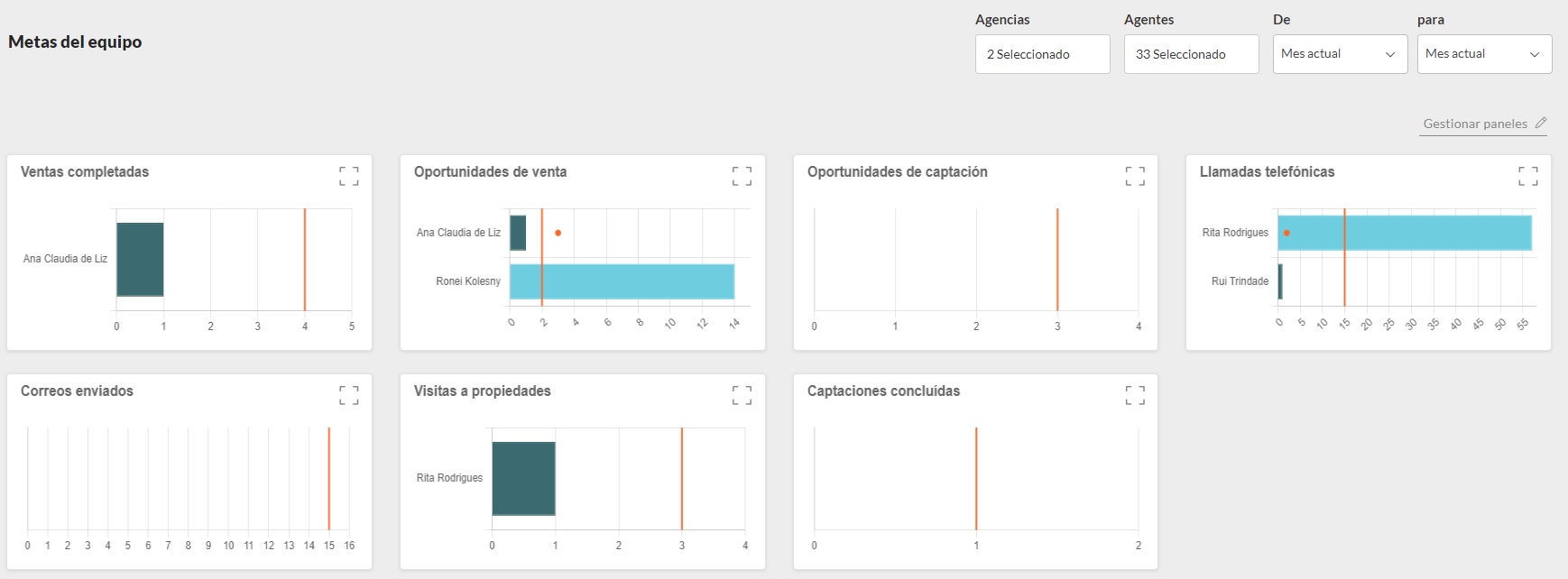Expand the Captaciones concluídas panel fullscreen

1135,395
